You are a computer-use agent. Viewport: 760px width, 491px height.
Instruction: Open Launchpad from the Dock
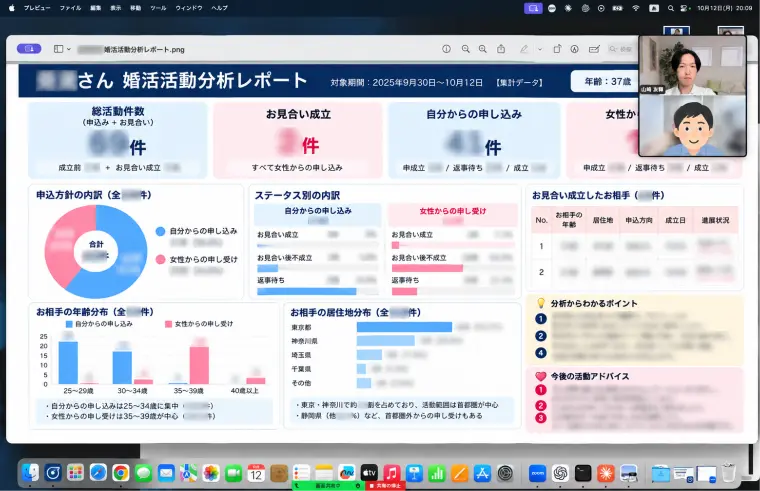(75, 473)
